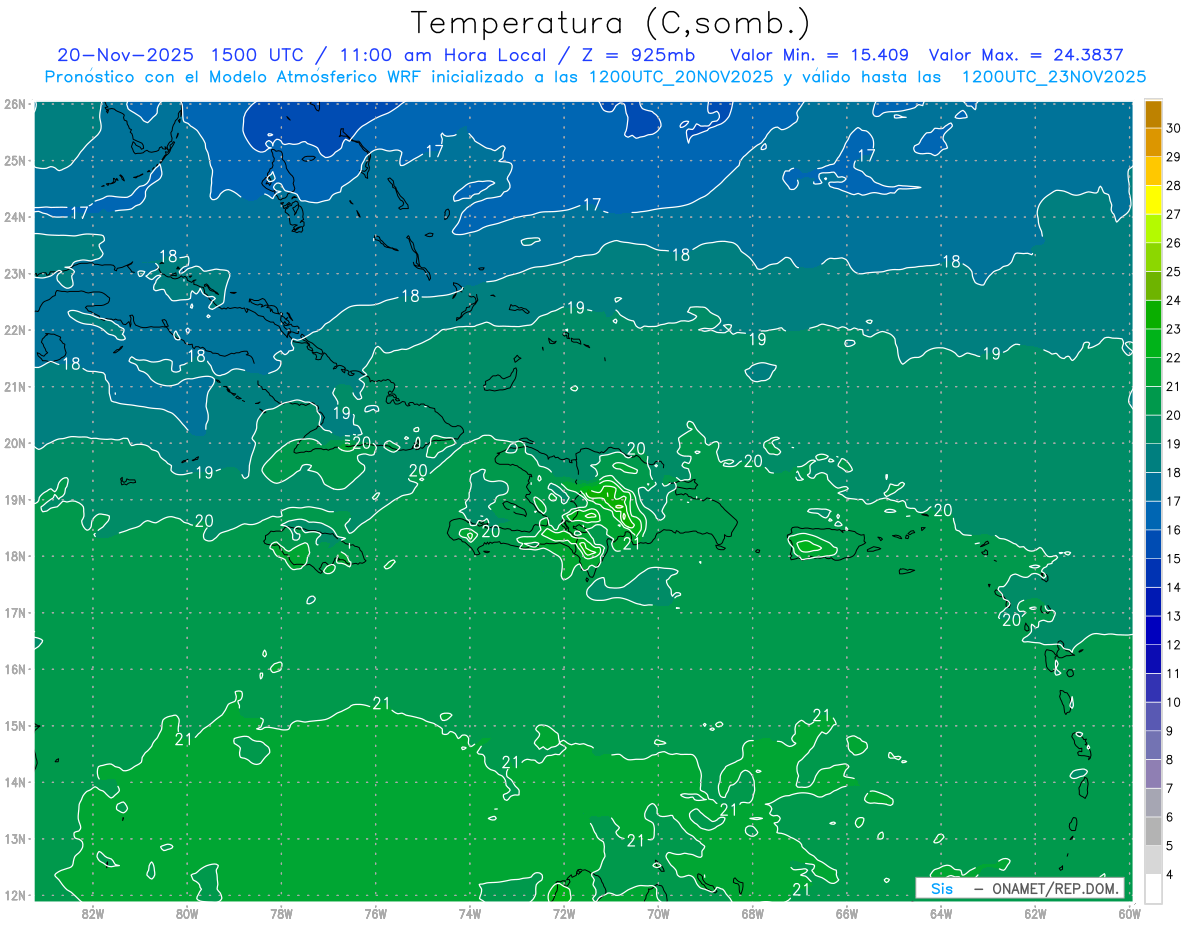Click the gray swatch between 5 and 6
The height and width of the screenshot is (927, 1200).
click(x=1153, y=831)
